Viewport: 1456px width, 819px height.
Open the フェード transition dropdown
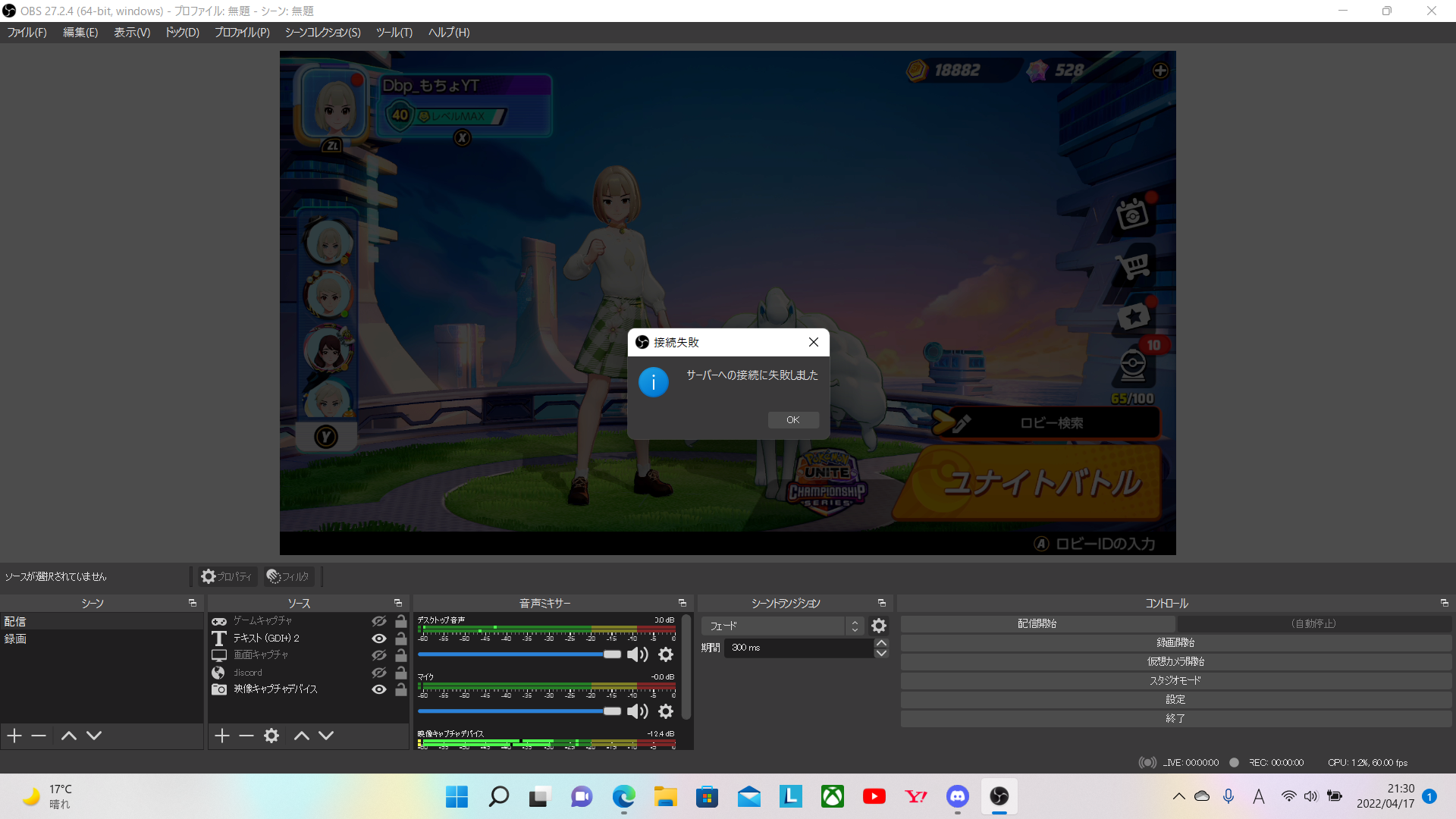(782, 626)
